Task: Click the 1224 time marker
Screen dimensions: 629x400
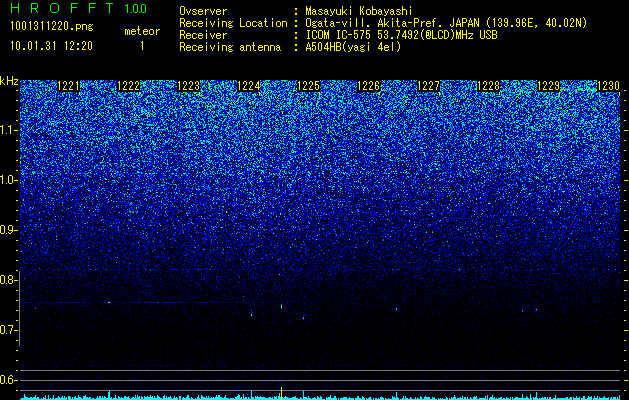Action: [248, 86]
